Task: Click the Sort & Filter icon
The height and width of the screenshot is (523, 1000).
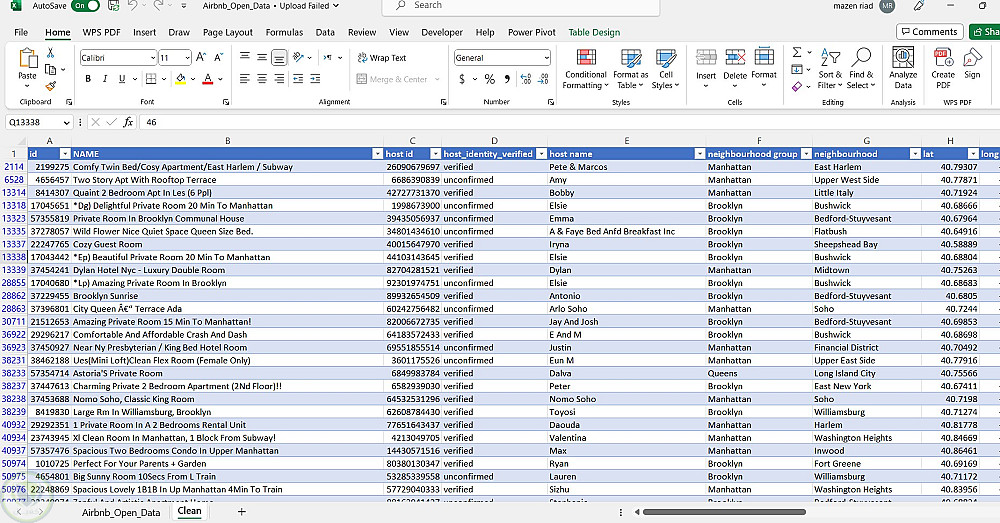Action: (x=829, y=58)
